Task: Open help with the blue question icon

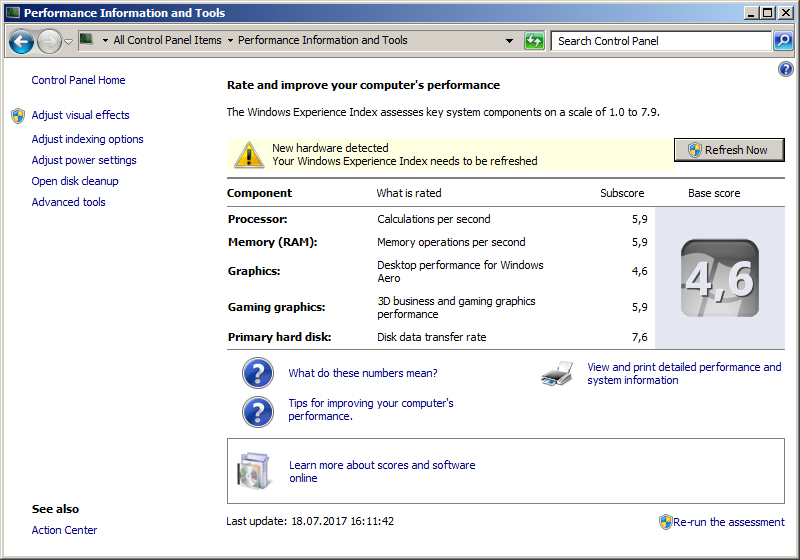Action: click(786, 69)
